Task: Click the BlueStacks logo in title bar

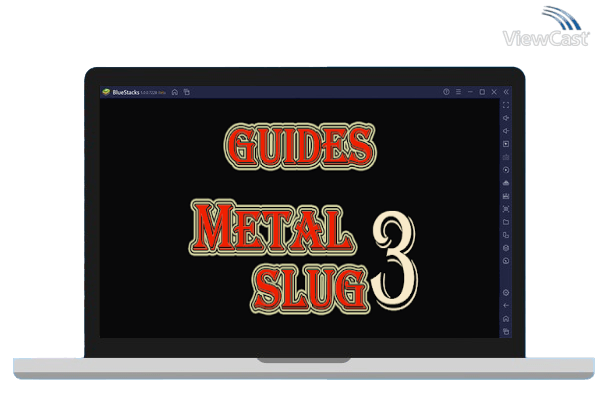Action: coord(106,92)
